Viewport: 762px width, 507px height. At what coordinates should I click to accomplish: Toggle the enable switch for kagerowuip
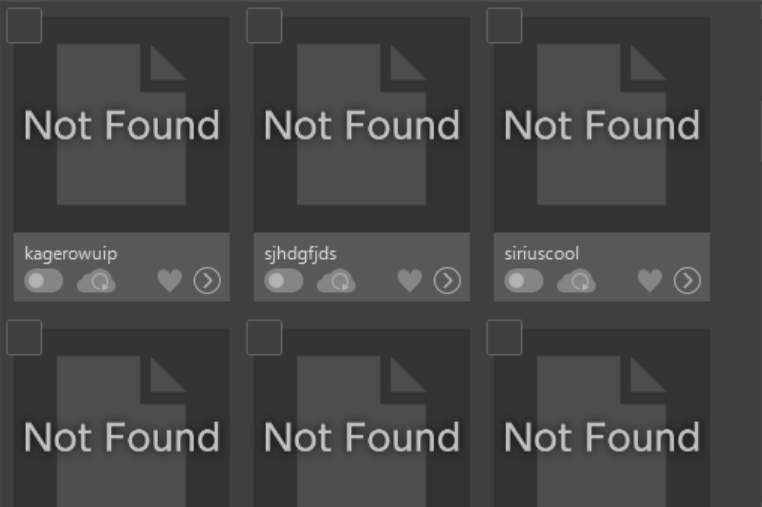coord(44,281)
